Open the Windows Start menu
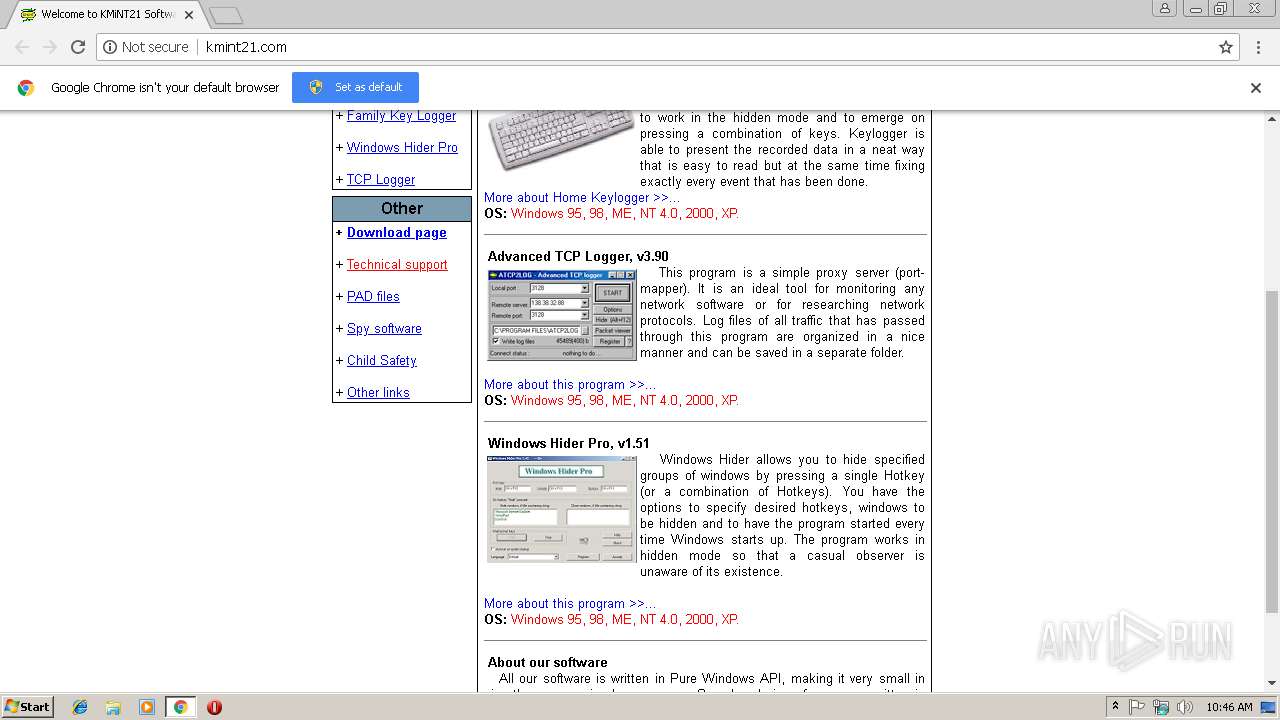 tap(27, 707)
